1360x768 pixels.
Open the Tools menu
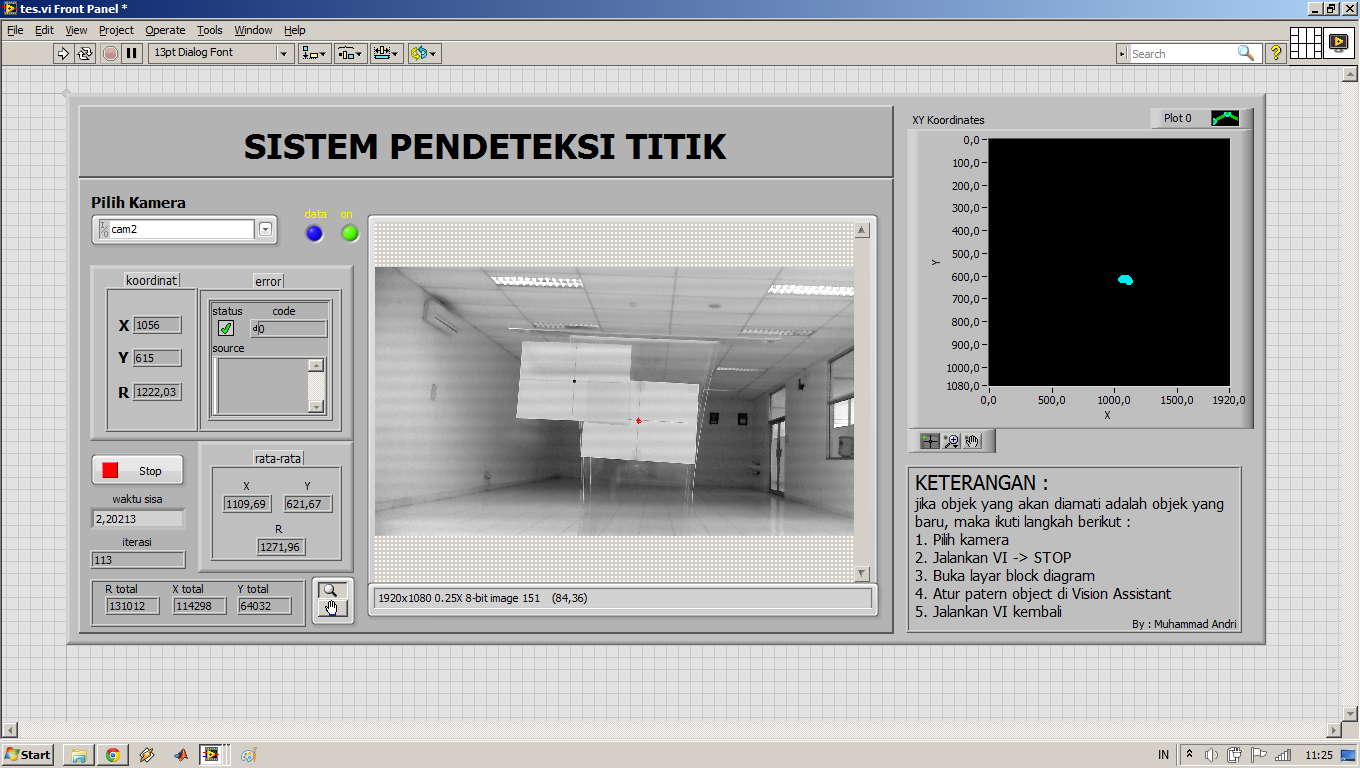(210, 30)
